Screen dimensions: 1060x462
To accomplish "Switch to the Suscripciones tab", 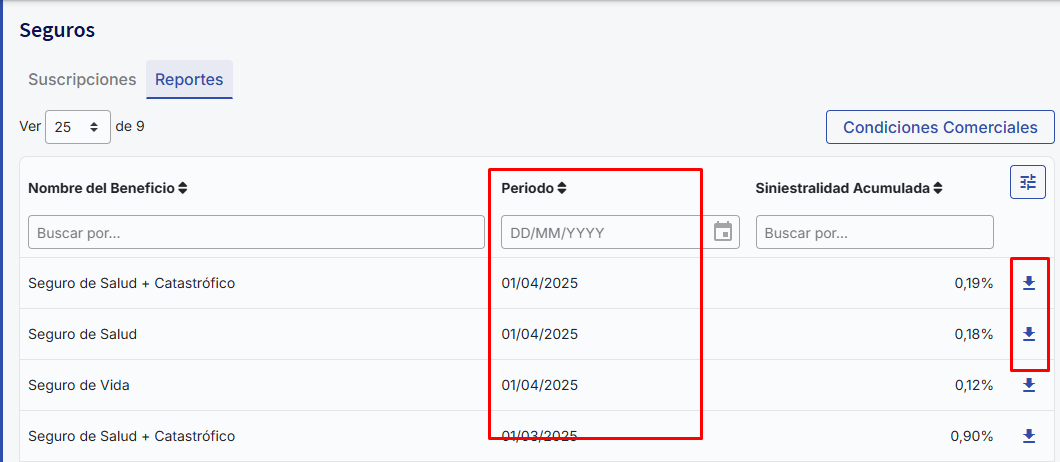I will click(82, 80).
